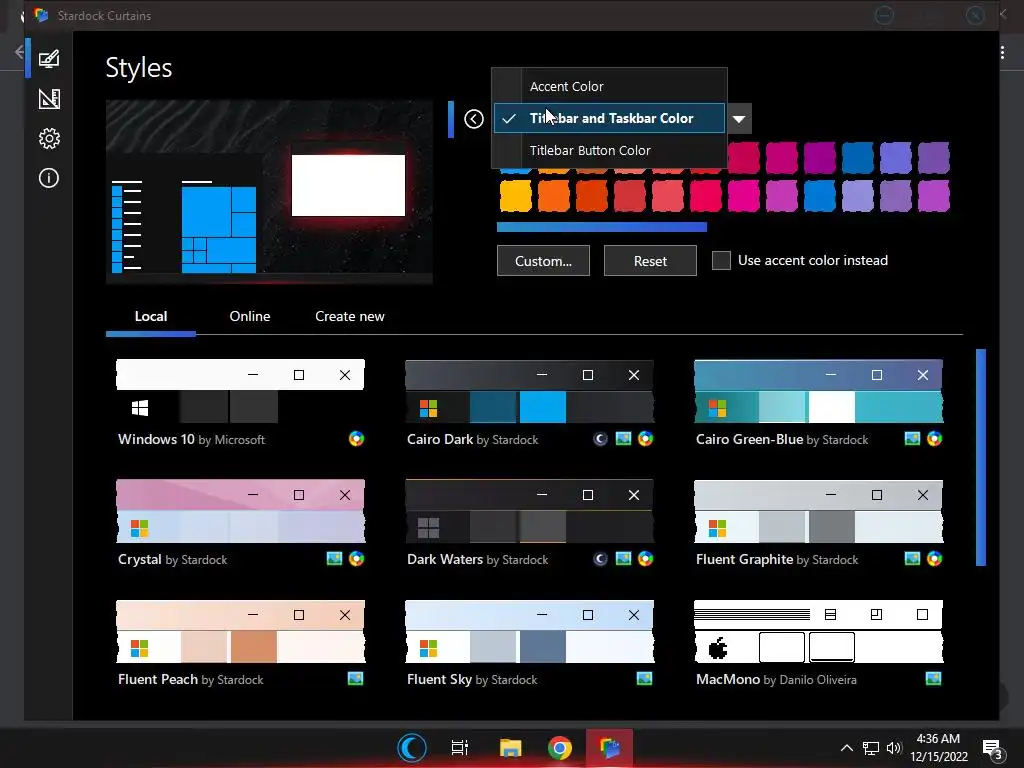1024x768 pixels.
Task: Click the volume speaker tray icon
Action: pos(894,748)
